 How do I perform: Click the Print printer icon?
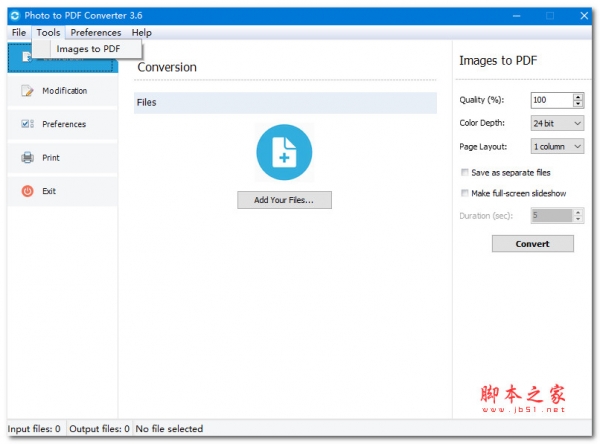[27, 157]
